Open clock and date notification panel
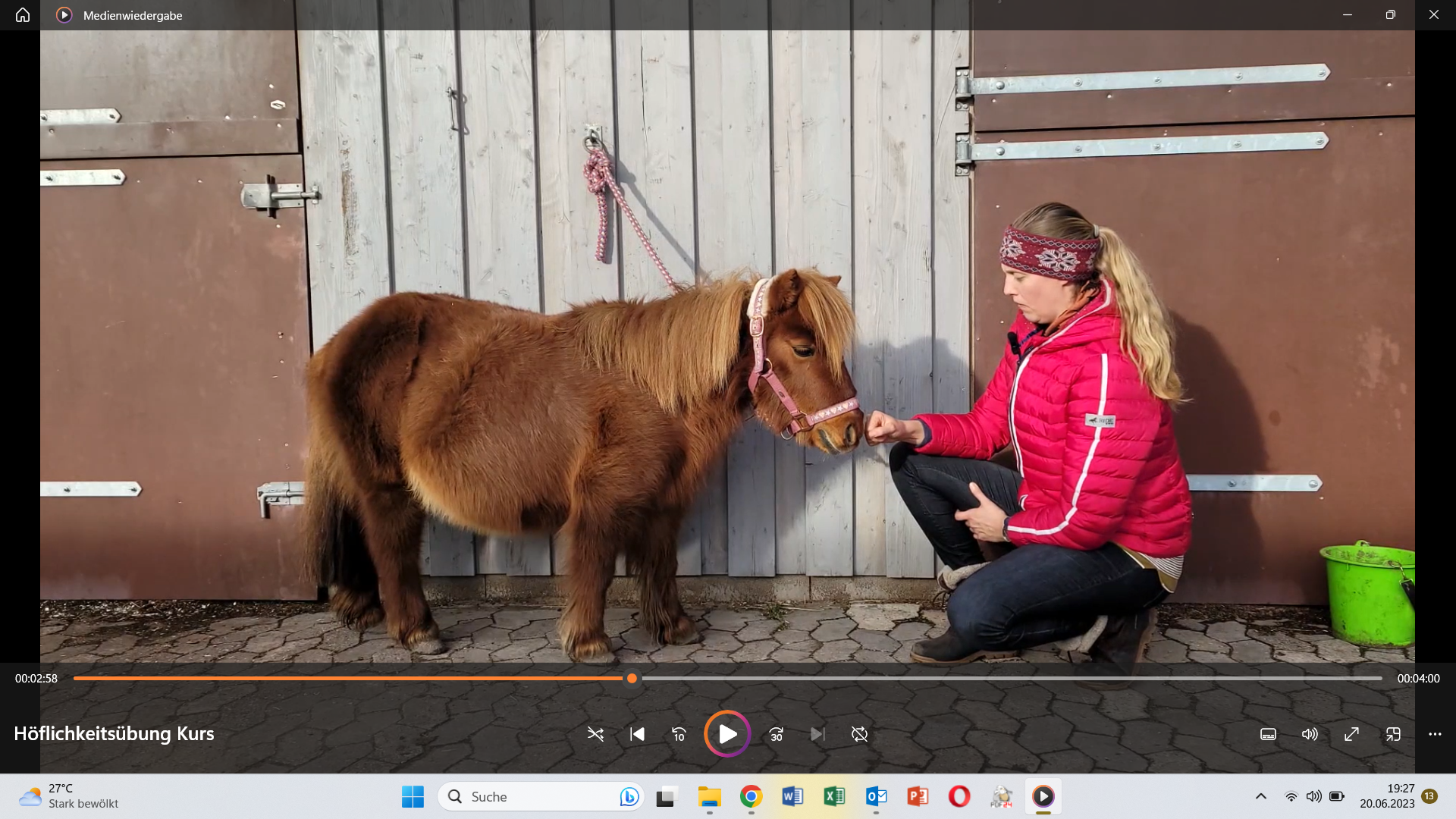This screenshot has height=819, width=1456. (x=1386, y=796)
